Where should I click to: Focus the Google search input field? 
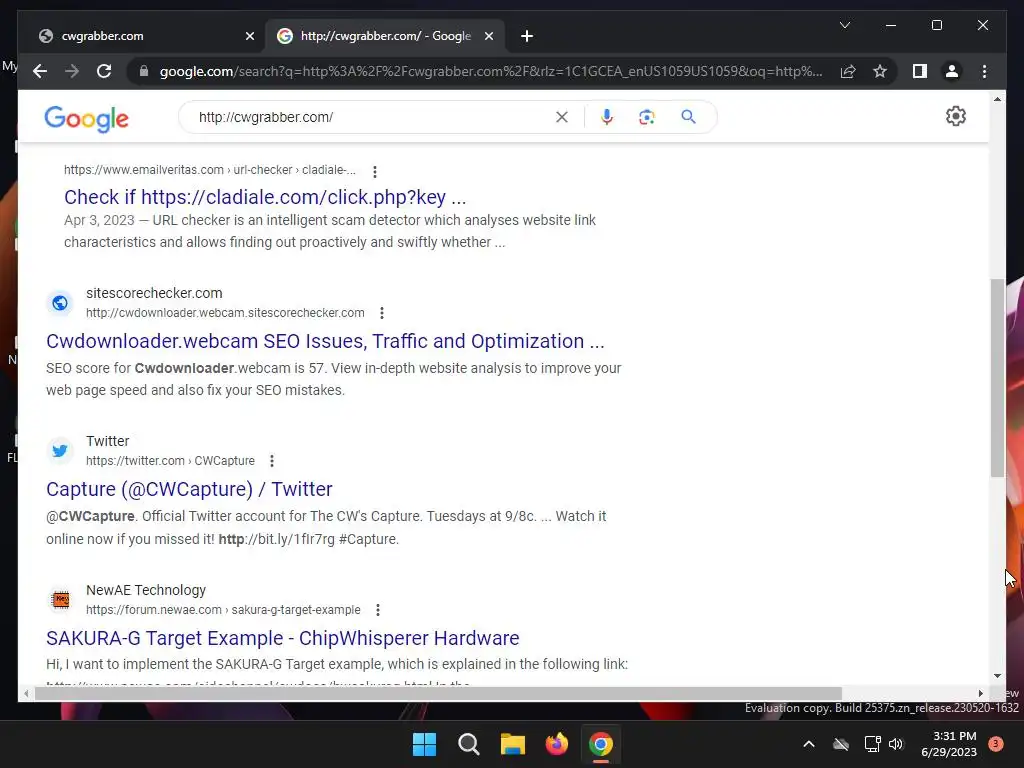tap(372, 117)
